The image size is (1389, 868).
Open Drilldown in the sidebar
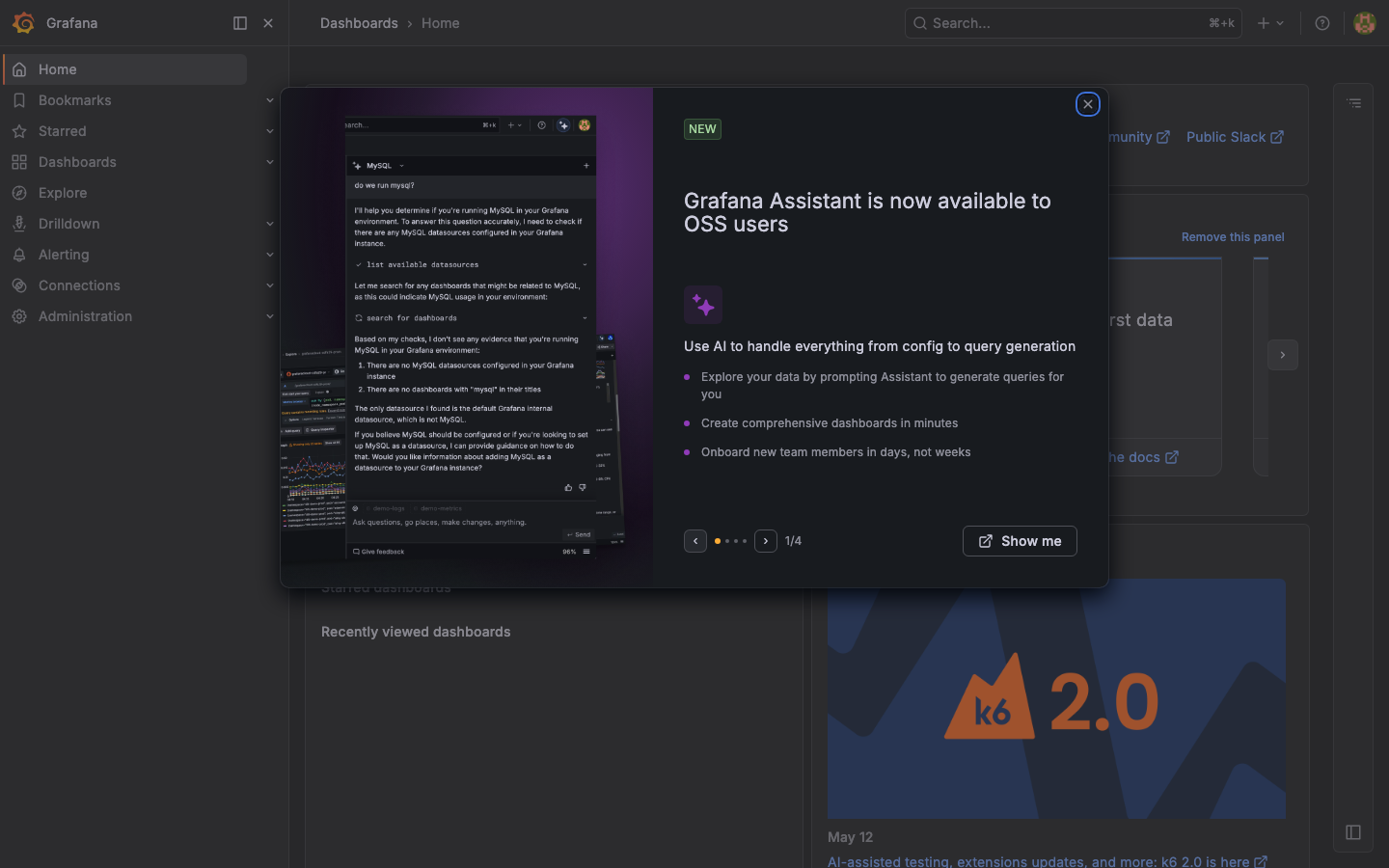point(68,224)
